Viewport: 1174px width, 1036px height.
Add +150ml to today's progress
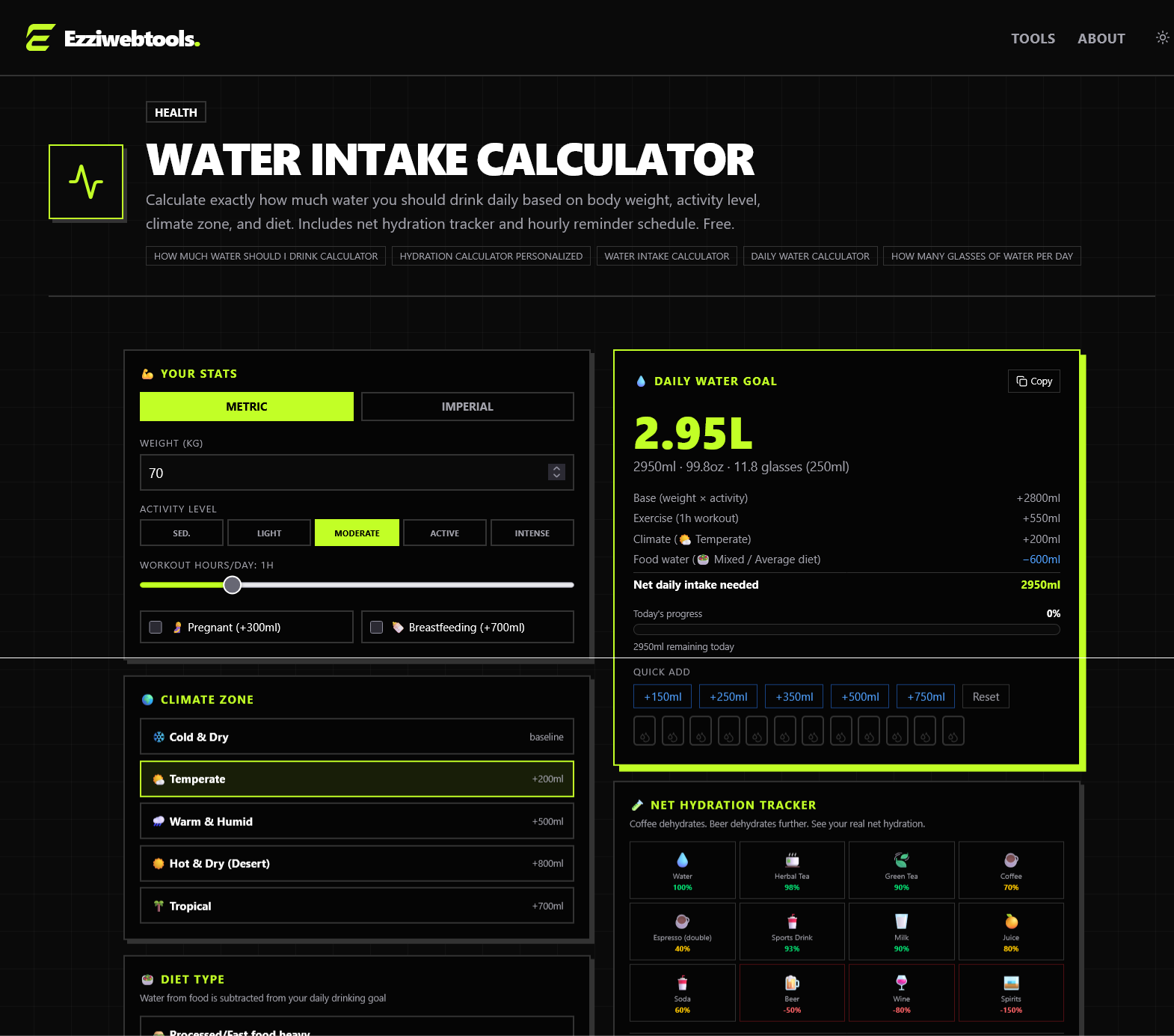(663, 696)
